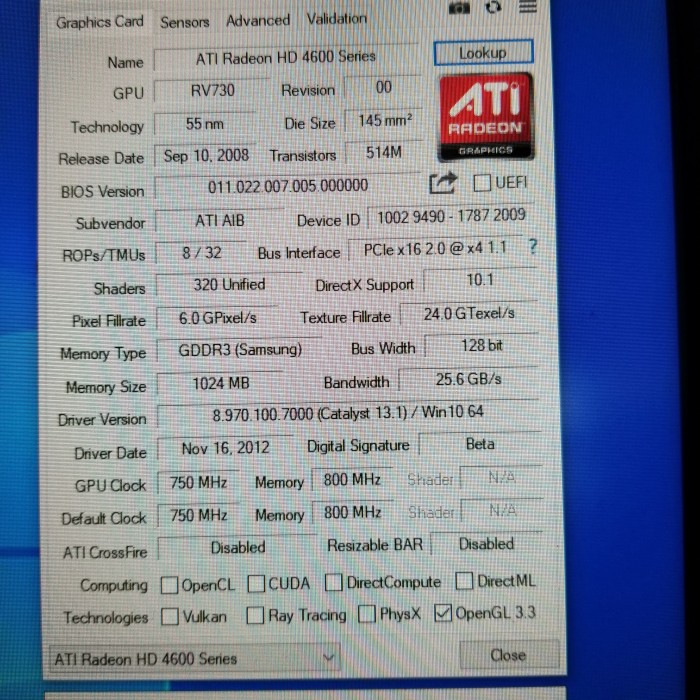Image resolution: width=700 pixels, height=700 pixels.
Task: Click the Die Size value 145 mm²
Action: [x=384, y=121]
